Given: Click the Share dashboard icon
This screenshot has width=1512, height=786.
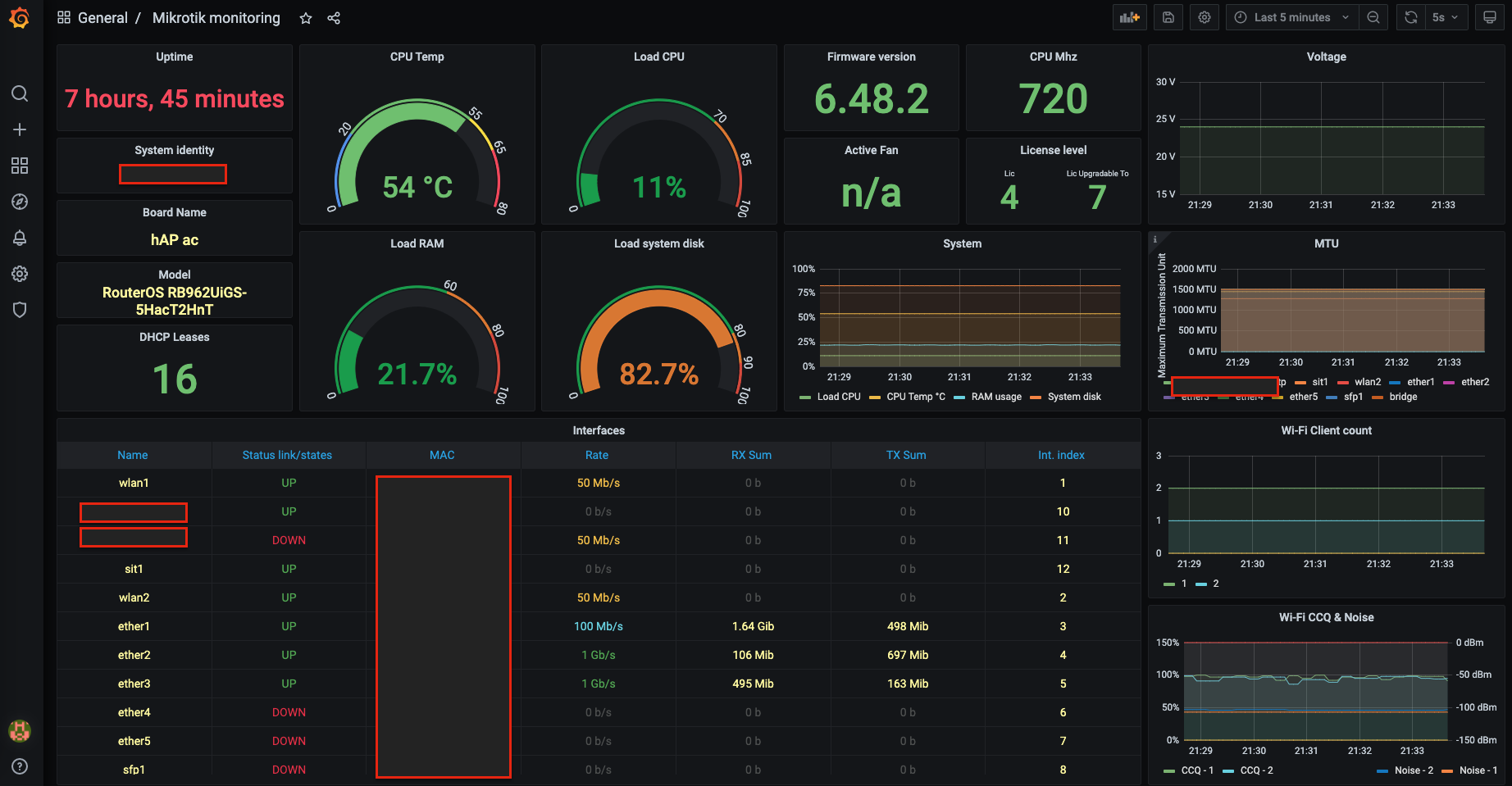Looking at the screenshot, I should [334, 18].
